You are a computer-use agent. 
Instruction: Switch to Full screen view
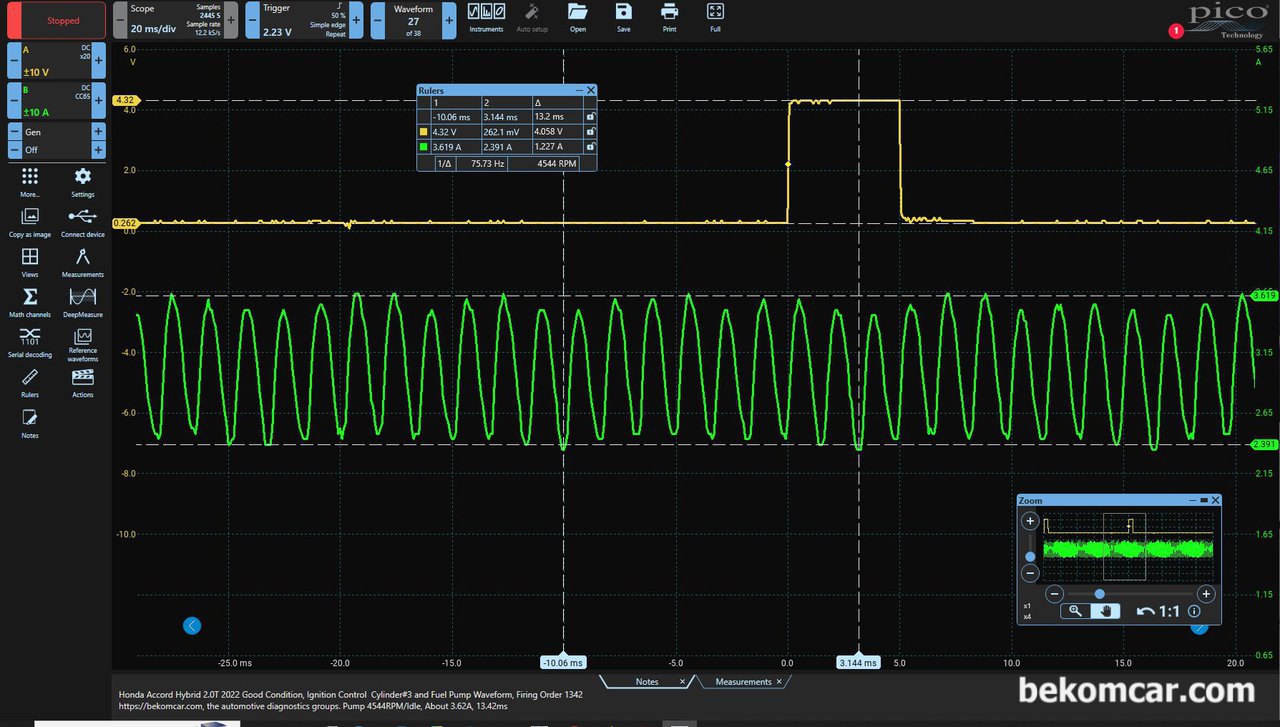[x=715, y=18]
